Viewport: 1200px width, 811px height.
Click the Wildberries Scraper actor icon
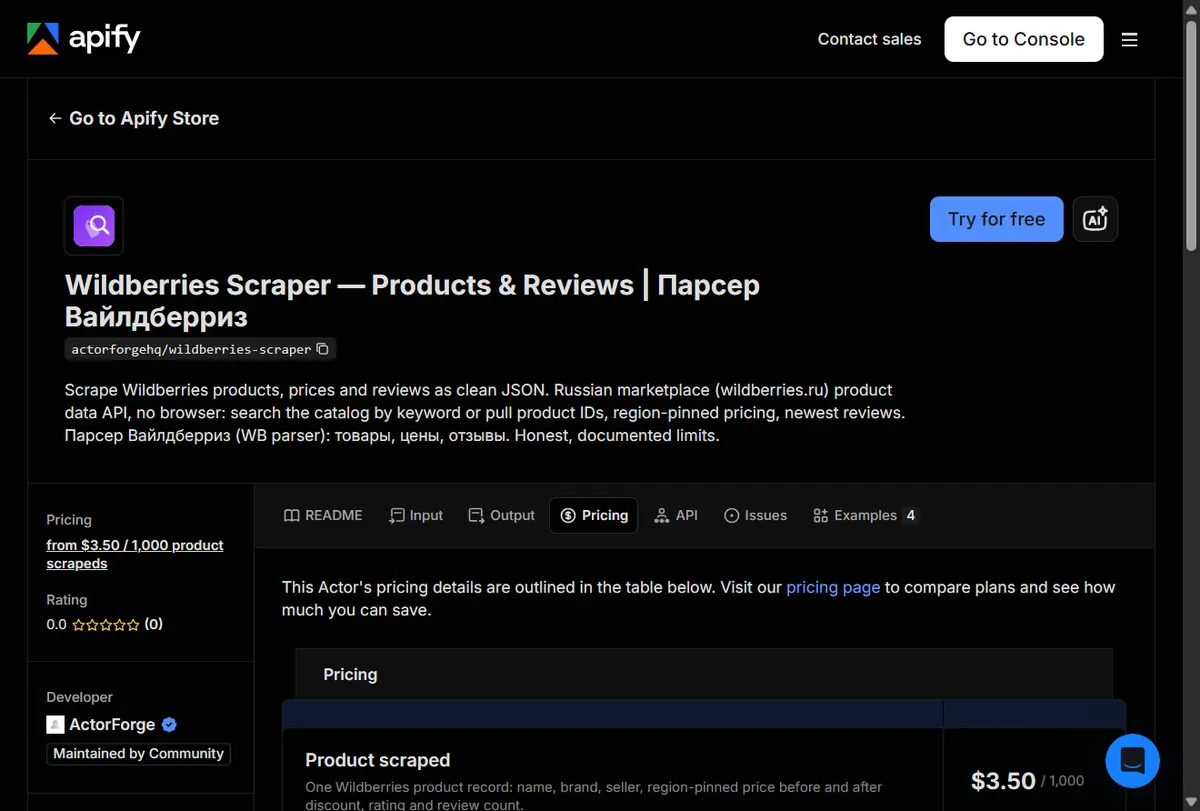coord(94,225)
